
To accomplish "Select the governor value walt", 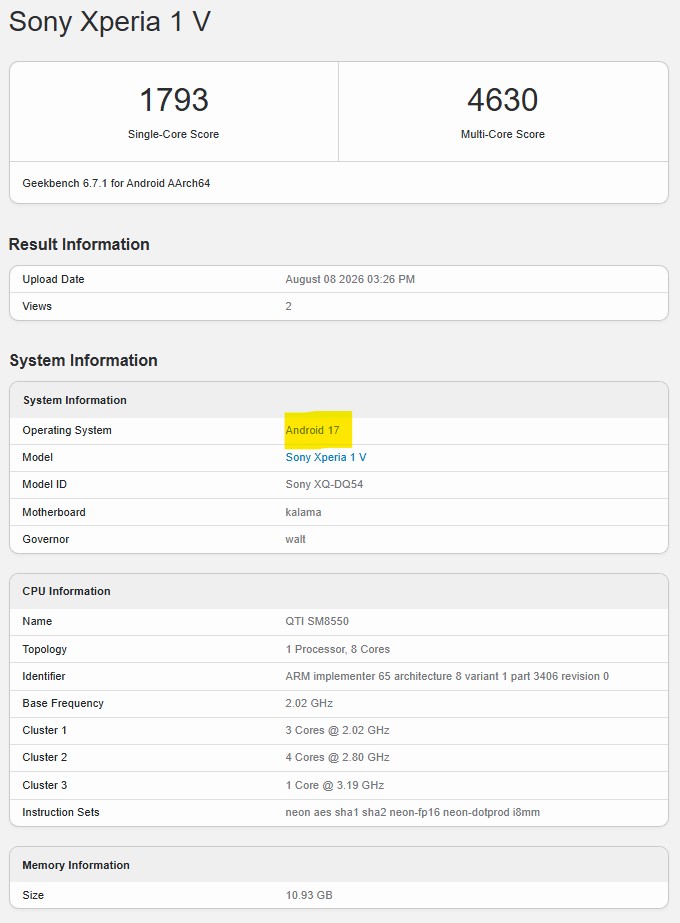I will pyautogui.click(x=296, y=539).
